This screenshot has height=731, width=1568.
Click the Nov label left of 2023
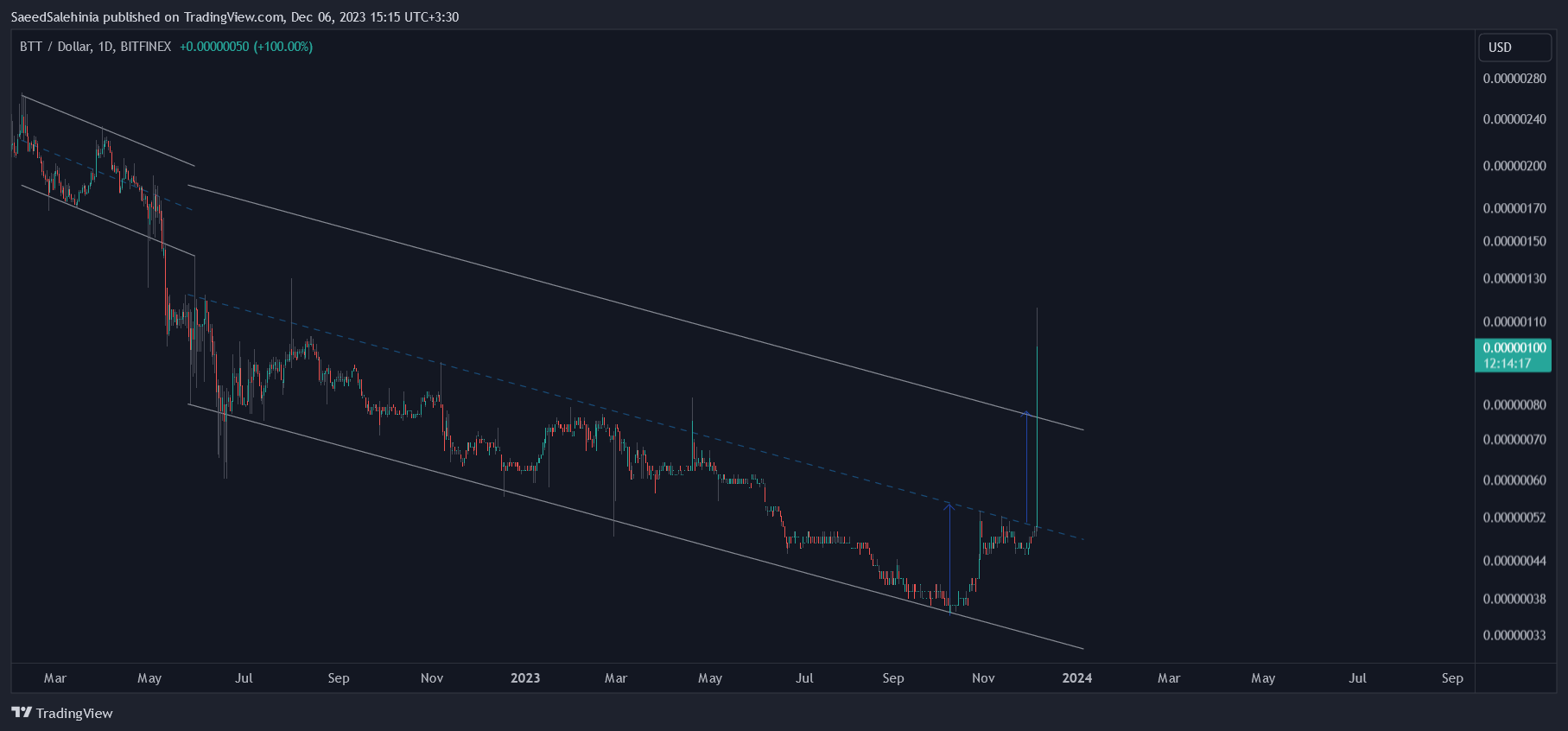432,678
